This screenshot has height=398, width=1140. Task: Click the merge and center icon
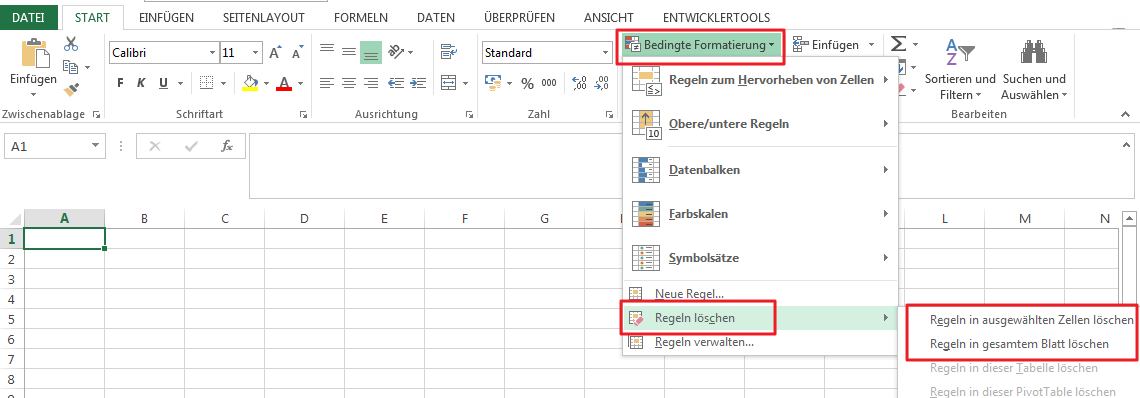point(449,82)
